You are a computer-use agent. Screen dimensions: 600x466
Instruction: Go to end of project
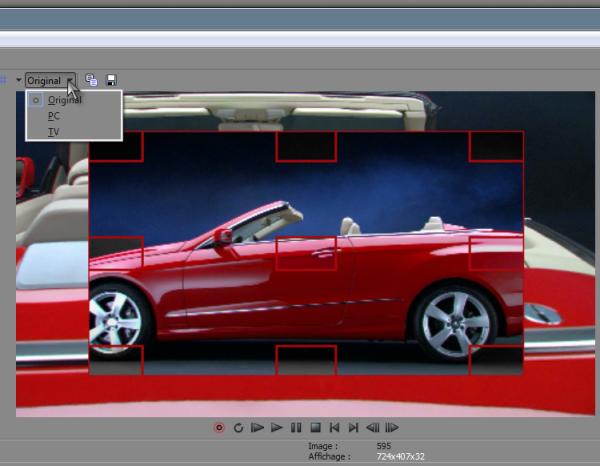(x=353, y=428)
